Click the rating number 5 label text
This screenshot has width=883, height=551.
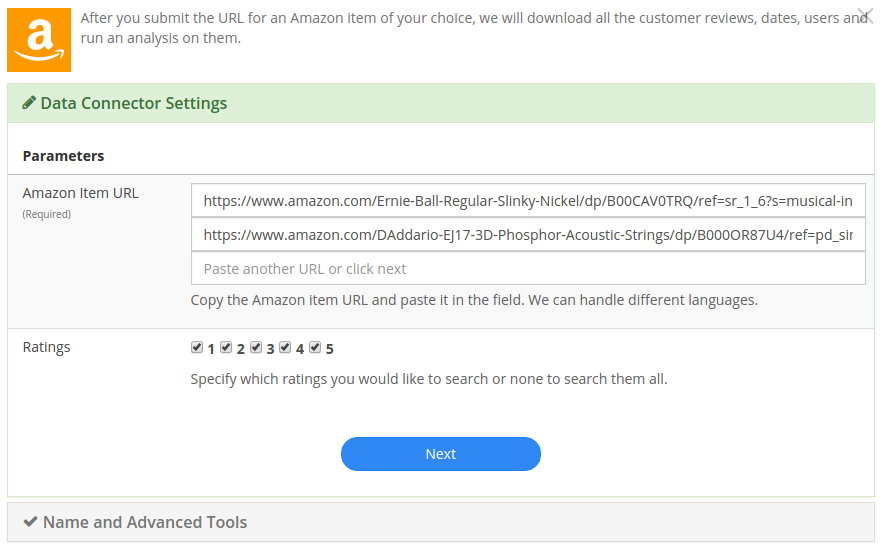pyautogui.click(x=329, y=349)
